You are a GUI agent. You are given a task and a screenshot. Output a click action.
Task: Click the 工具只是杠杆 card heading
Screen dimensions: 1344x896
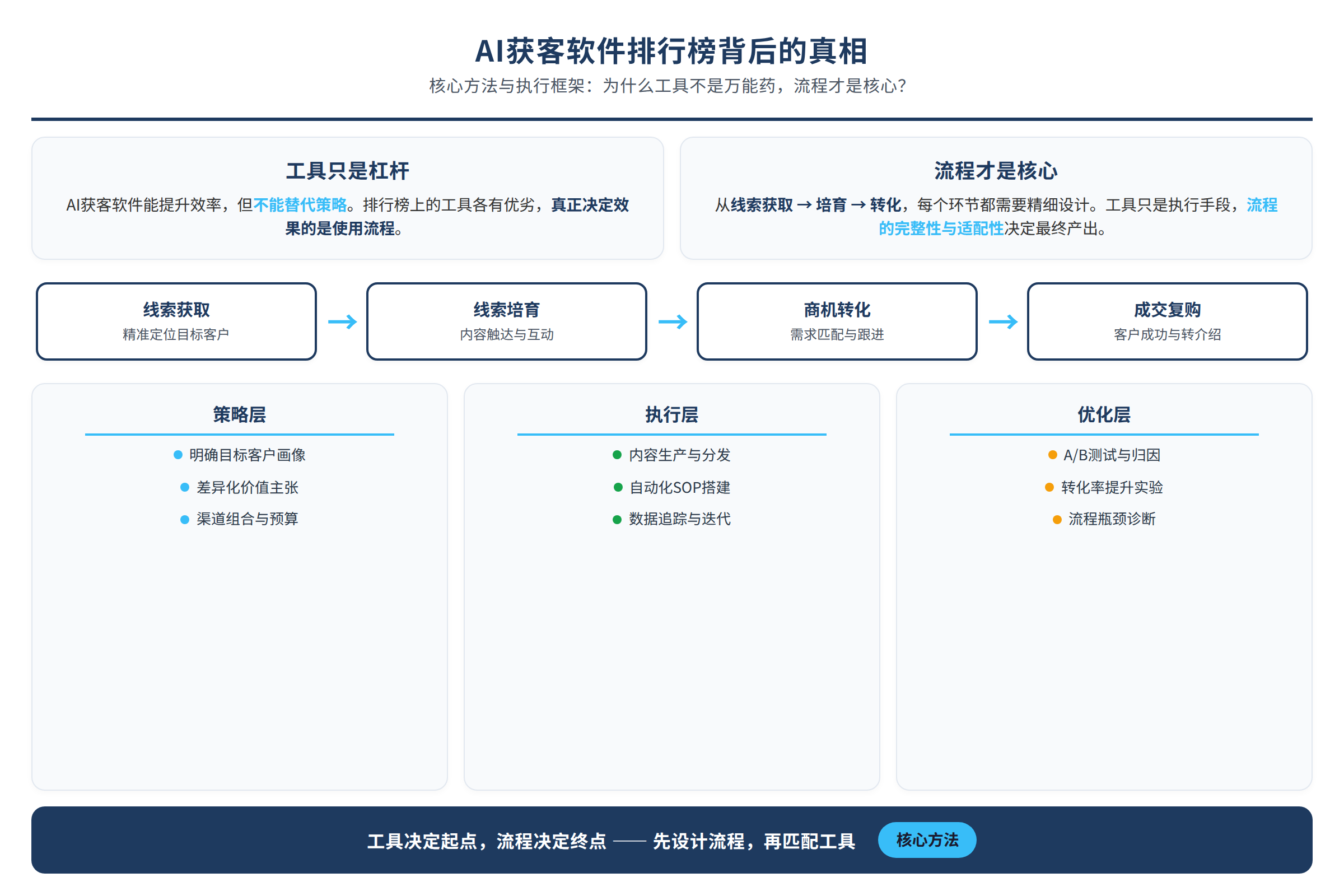(347, 170)
